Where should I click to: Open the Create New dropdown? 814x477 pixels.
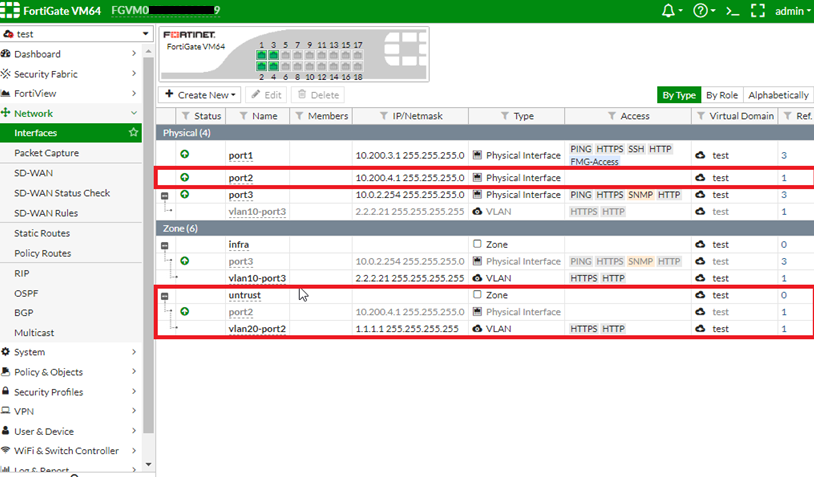[200, 95]
